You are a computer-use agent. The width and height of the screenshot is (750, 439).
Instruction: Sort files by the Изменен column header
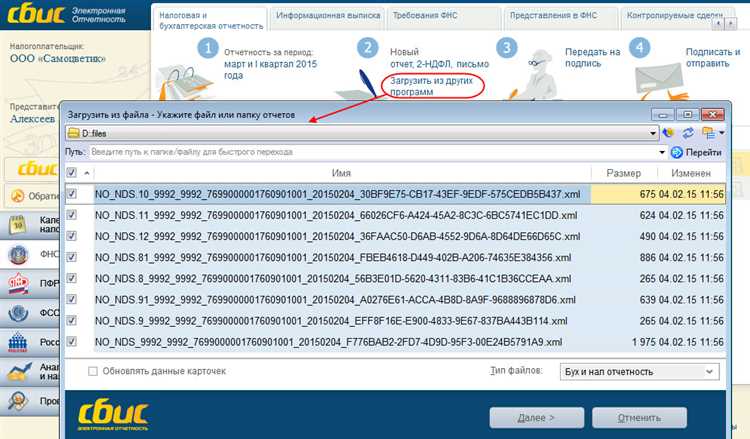coord(691,173)
